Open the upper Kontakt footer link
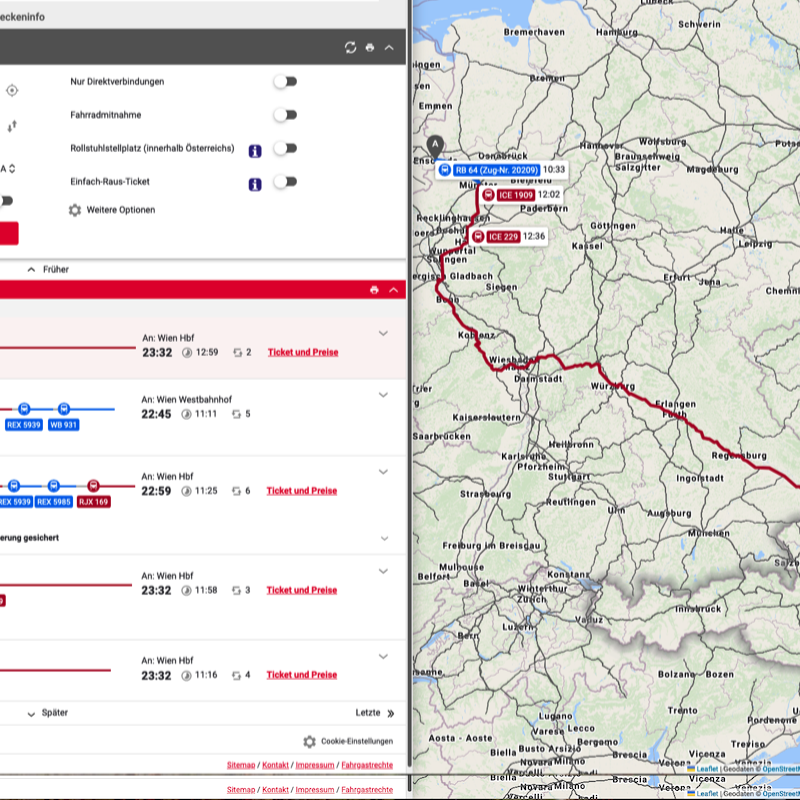Image resolution: width=800 pixels, height=800 pixels. point(276,765)
